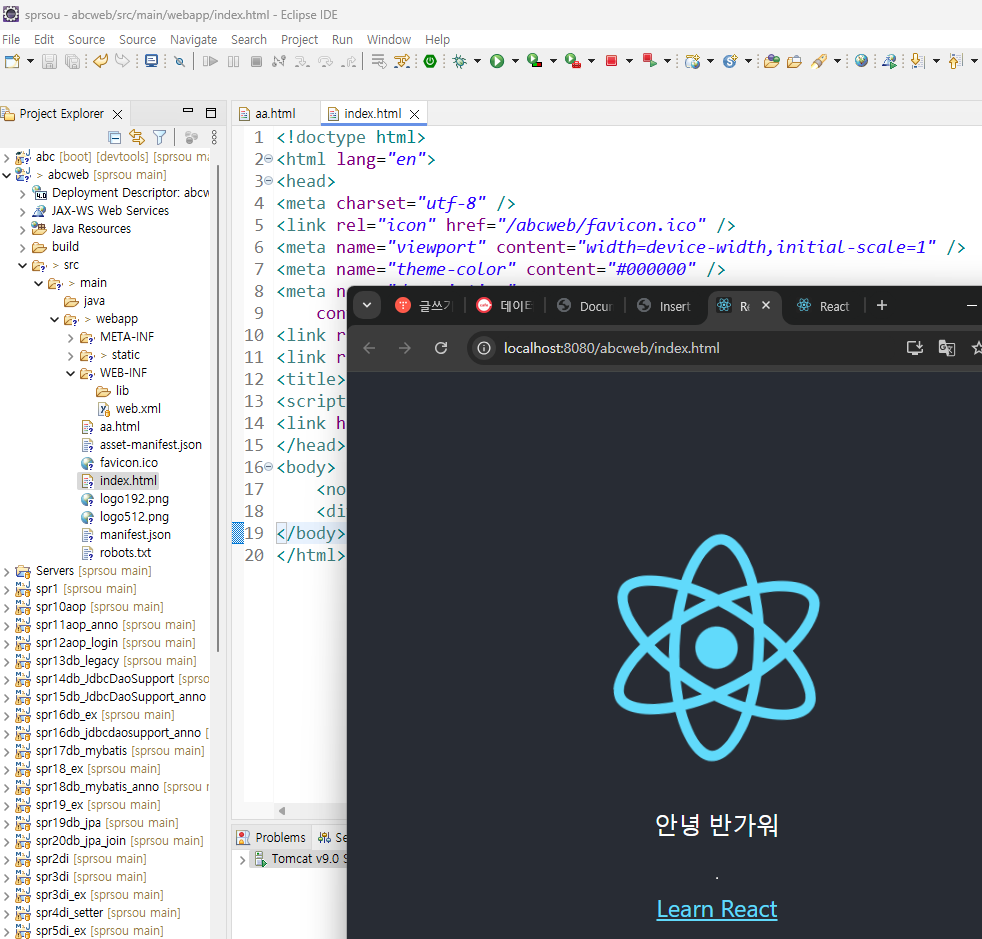Click the New Spring starter S icon

click(730, 61)
